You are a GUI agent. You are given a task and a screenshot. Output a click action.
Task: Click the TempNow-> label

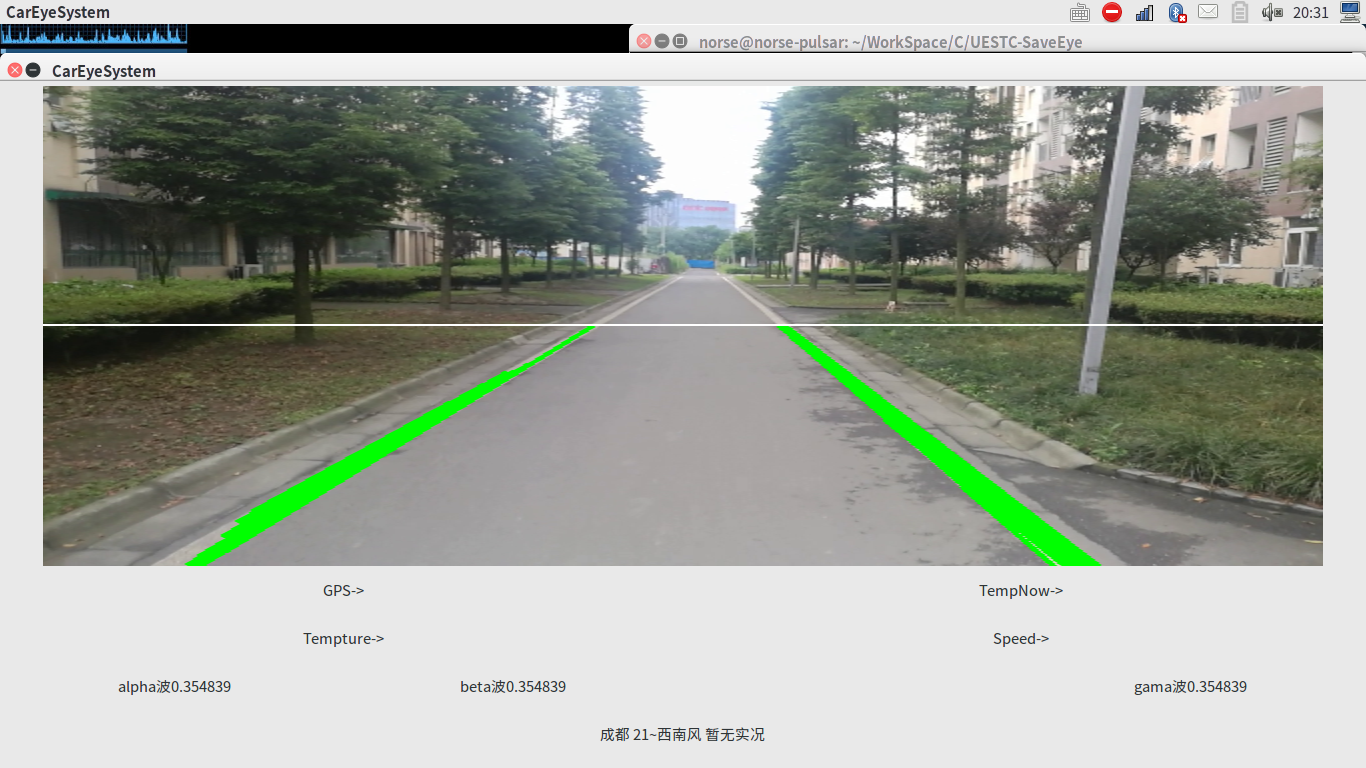(x=1020, y=590)
